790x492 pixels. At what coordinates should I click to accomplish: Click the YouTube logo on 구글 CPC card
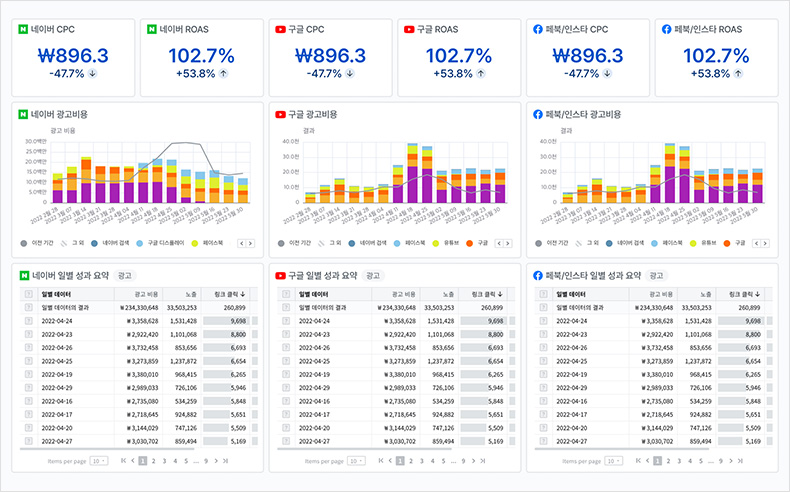click(x=280, y=30)
